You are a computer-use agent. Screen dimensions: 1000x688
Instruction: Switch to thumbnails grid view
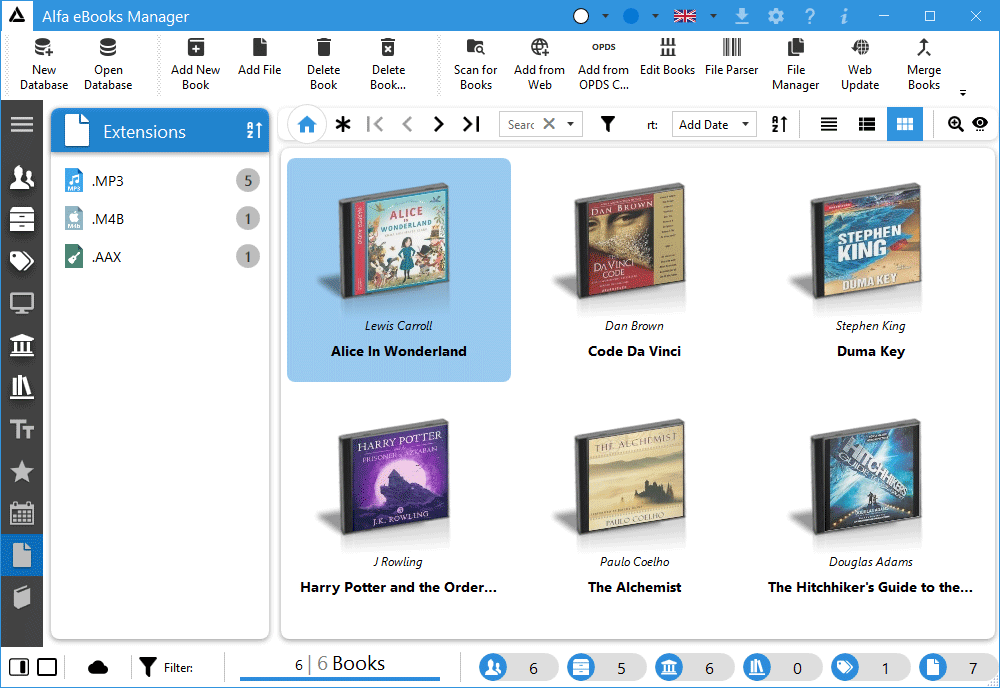pos(904,124)
